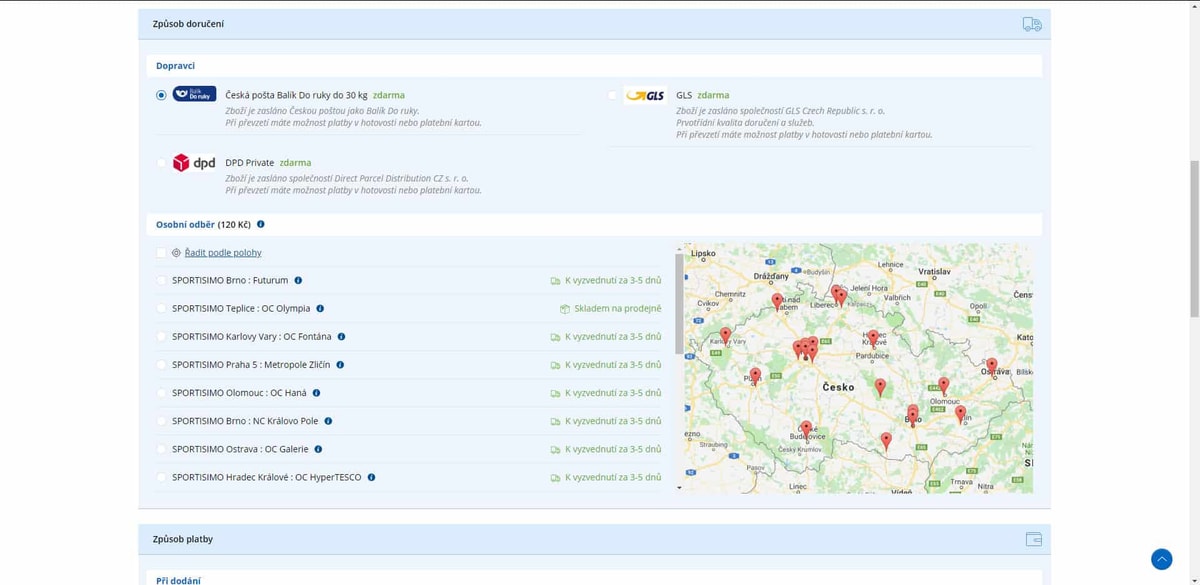Click the DPD carrier logo
Viewport: 1200px width, 585px height.
coord(194,162)
